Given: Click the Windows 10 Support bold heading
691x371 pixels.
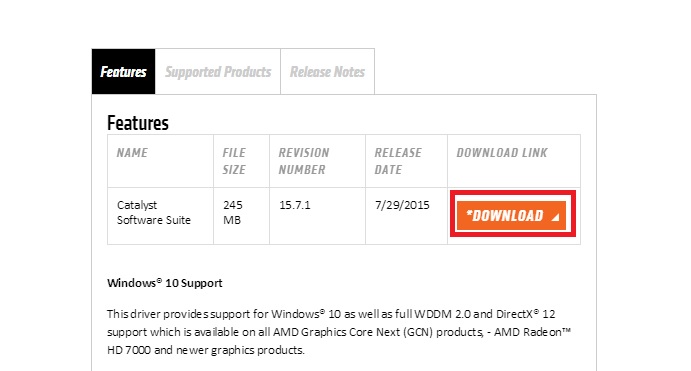Looking at the screenshot, I should [165, 283].
